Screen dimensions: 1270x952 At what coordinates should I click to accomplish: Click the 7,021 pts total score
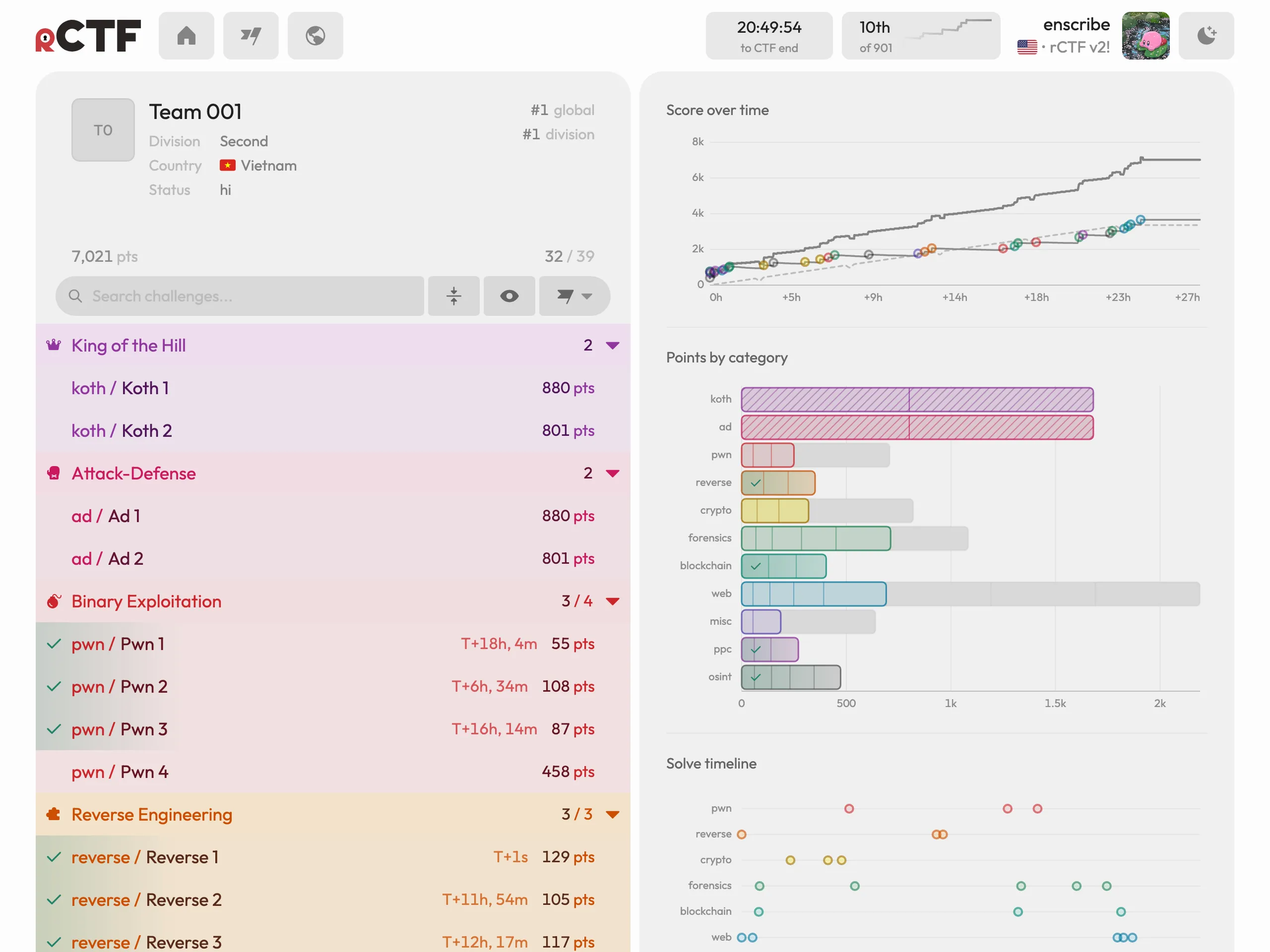[x=105, y=256]
